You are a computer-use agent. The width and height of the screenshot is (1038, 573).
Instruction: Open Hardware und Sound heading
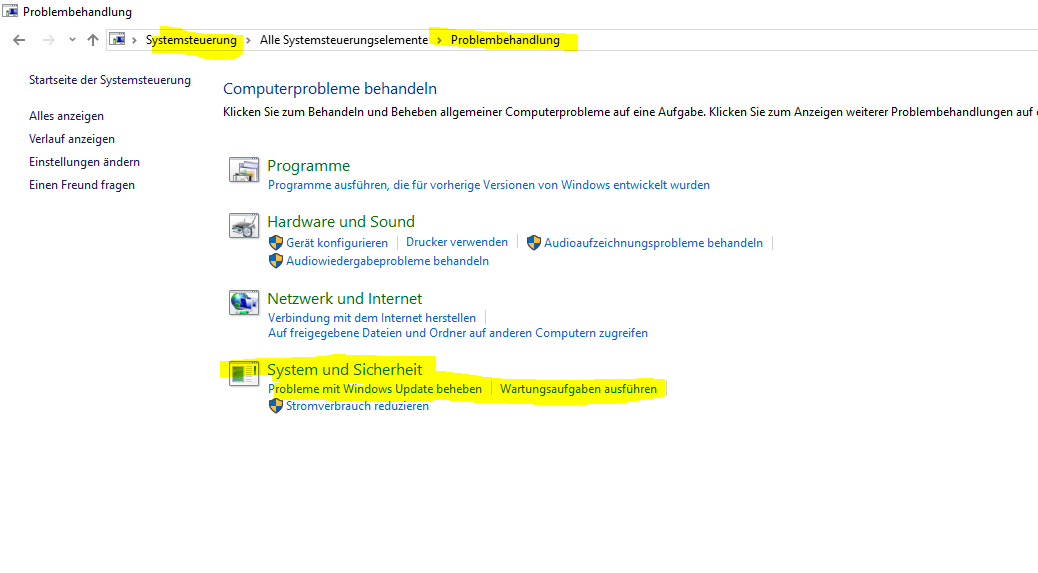pyautogui.click(x=341, y=222)
